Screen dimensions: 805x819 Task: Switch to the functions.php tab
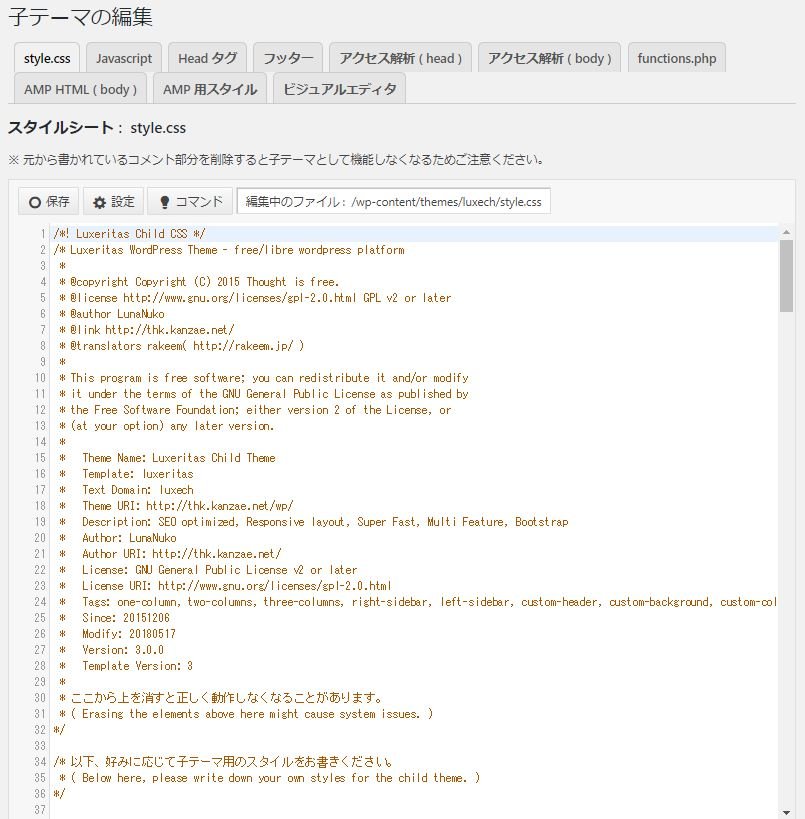pos(676,58)
